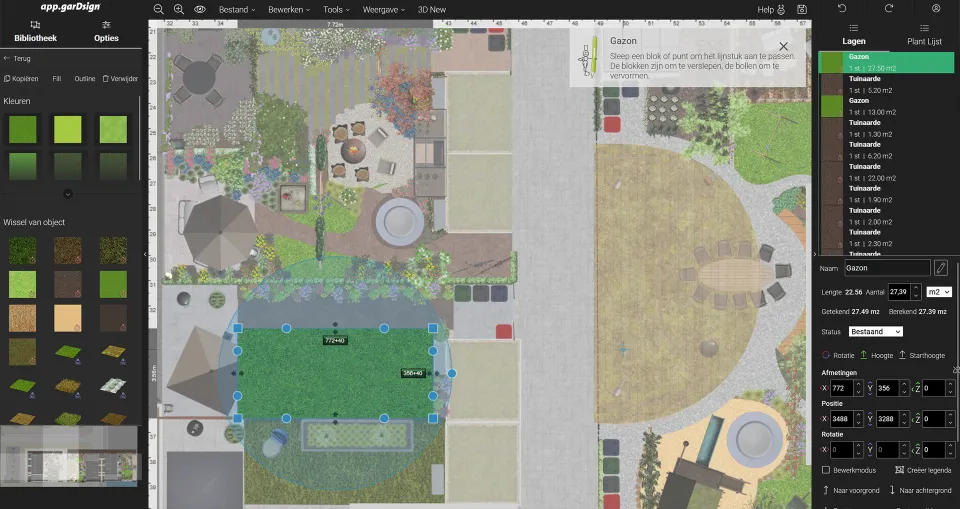This screenshot has width=960, height=509.
Task: Open the Bestand menu
Action: (237, 9)
